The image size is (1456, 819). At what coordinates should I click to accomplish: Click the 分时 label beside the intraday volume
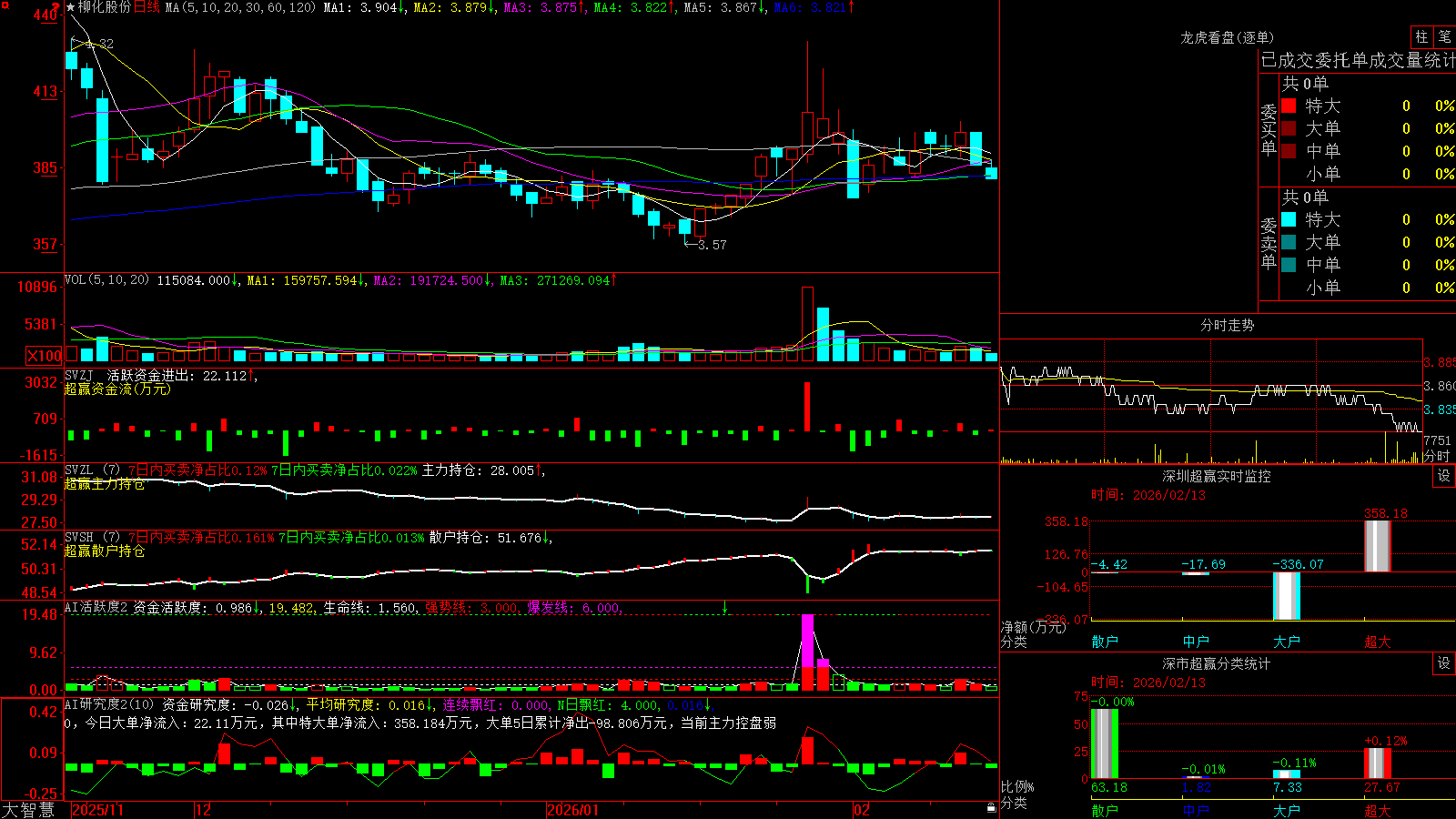(1437, 456)
